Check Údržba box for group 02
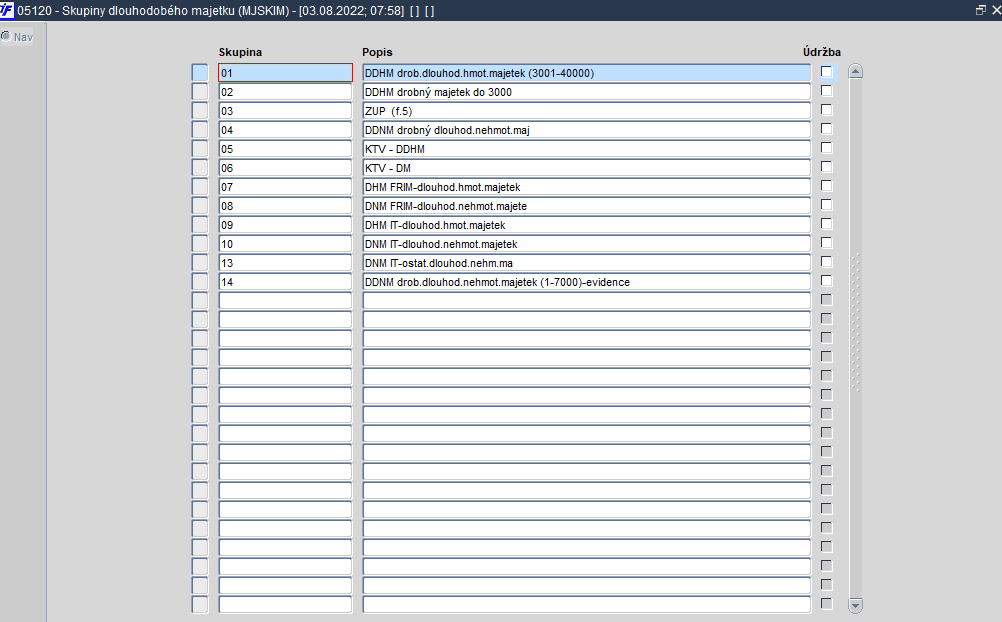Viewport: 1002px width, 622px height. click(827, 91)
